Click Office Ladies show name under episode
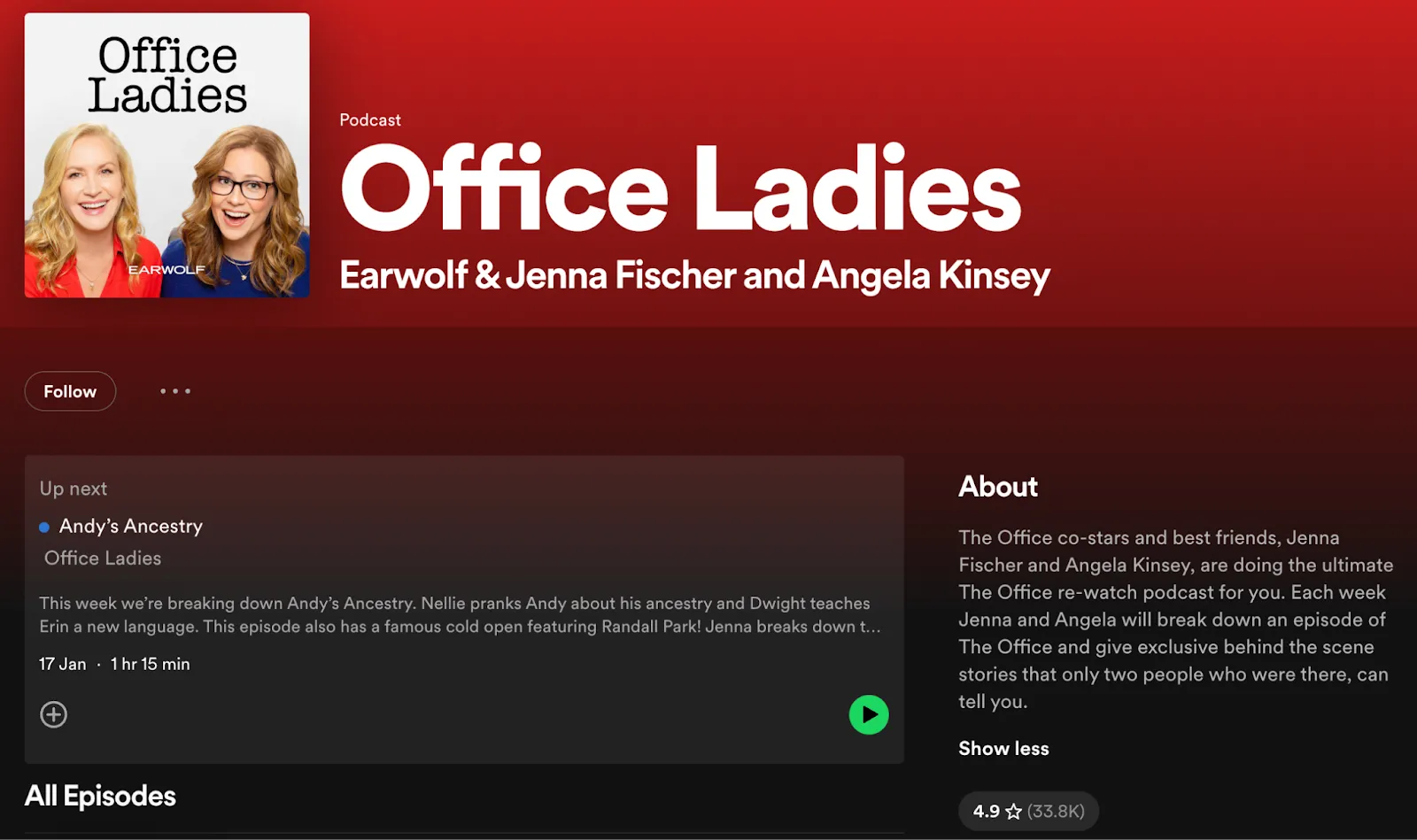The width and height of the screenshot is (1417, 840). [x=103, y=558]
